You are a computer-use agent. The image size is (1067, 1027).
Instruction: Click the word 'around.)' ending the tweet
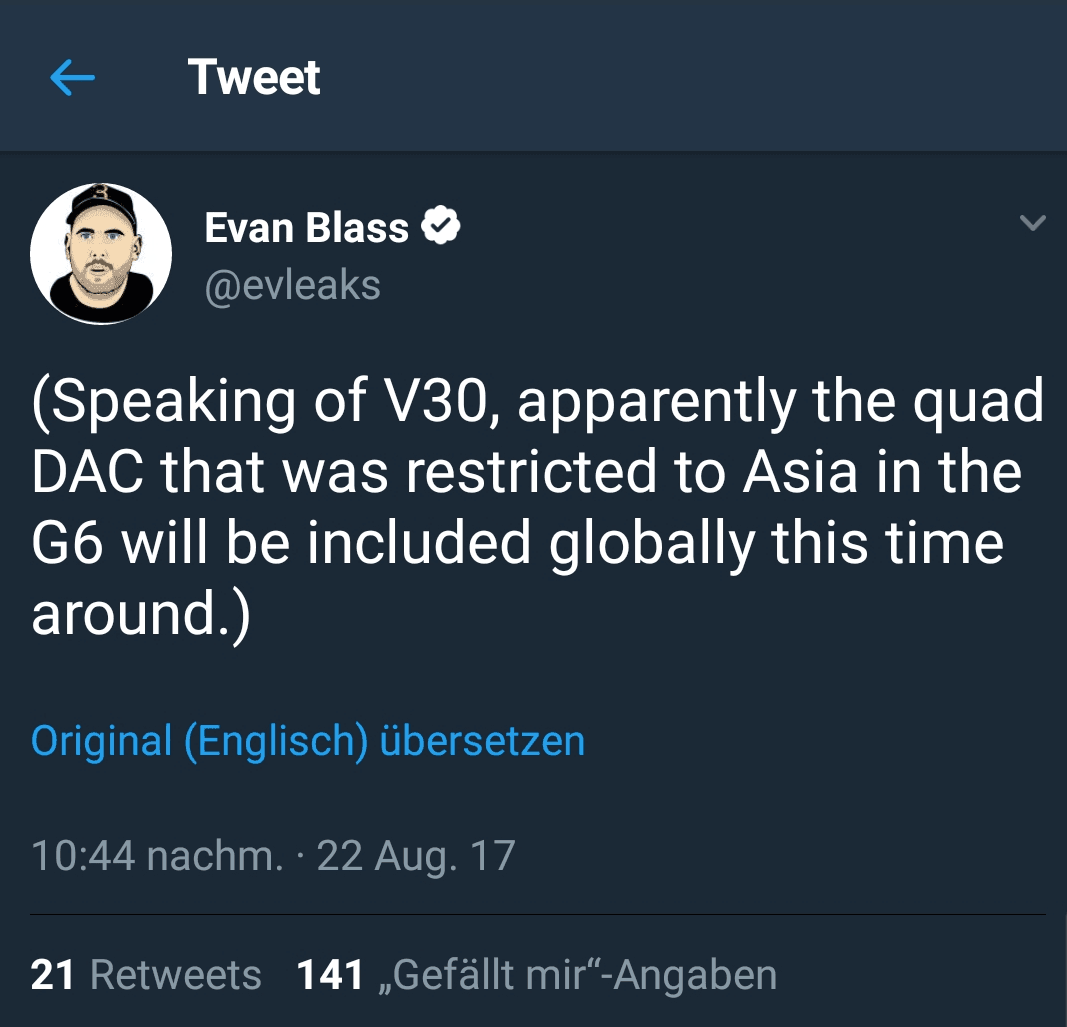tap(141, 615)
